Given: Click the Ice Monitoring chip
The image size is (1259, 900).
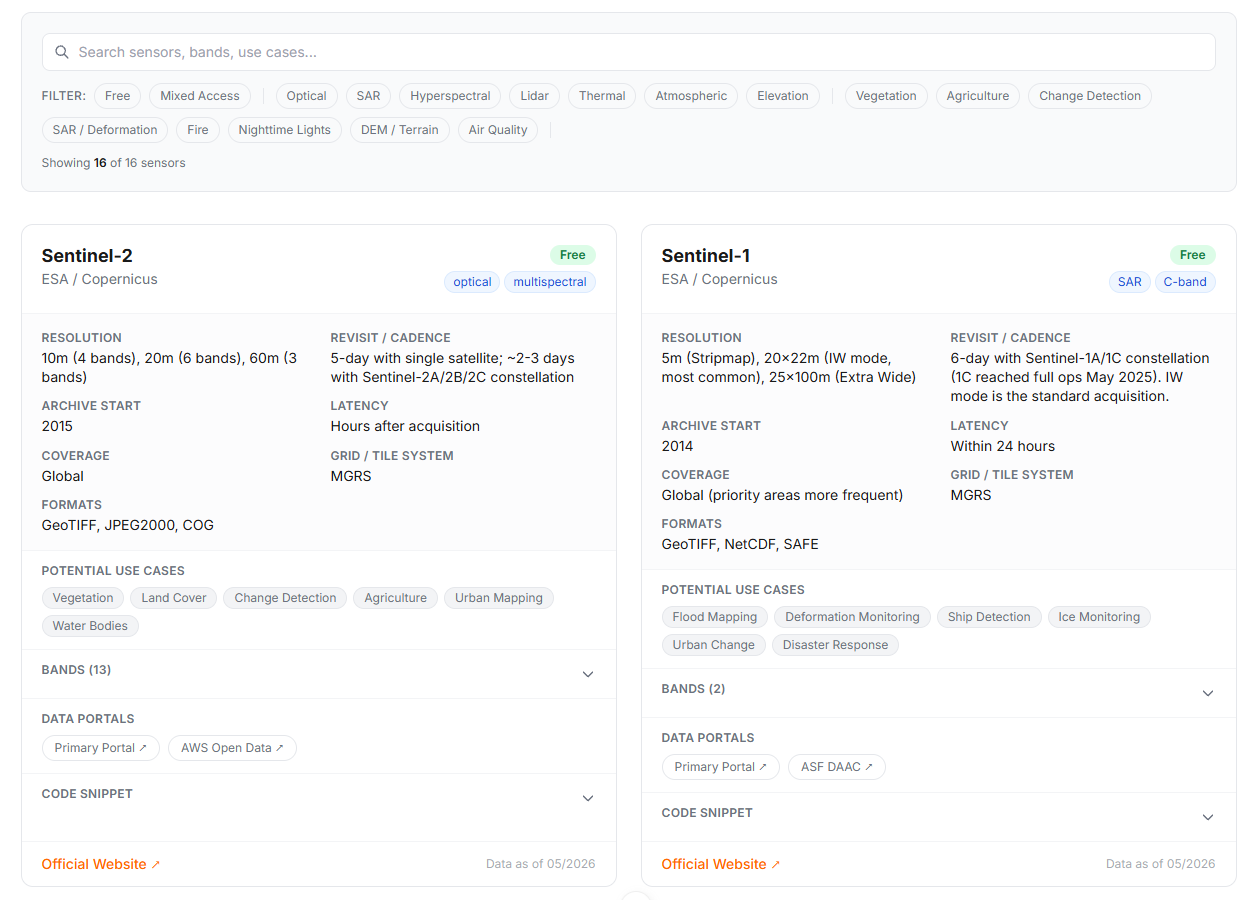Looking at the screenshot, I should tap(1099, 617).
